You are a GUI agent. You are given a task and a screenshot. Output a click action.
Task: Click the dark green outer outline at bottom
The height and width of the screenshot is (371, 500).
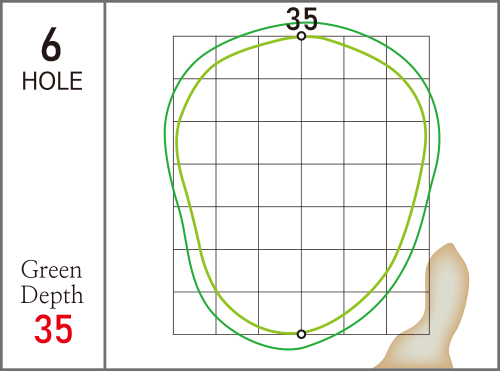pyautogui.click(x=289, y=349)
